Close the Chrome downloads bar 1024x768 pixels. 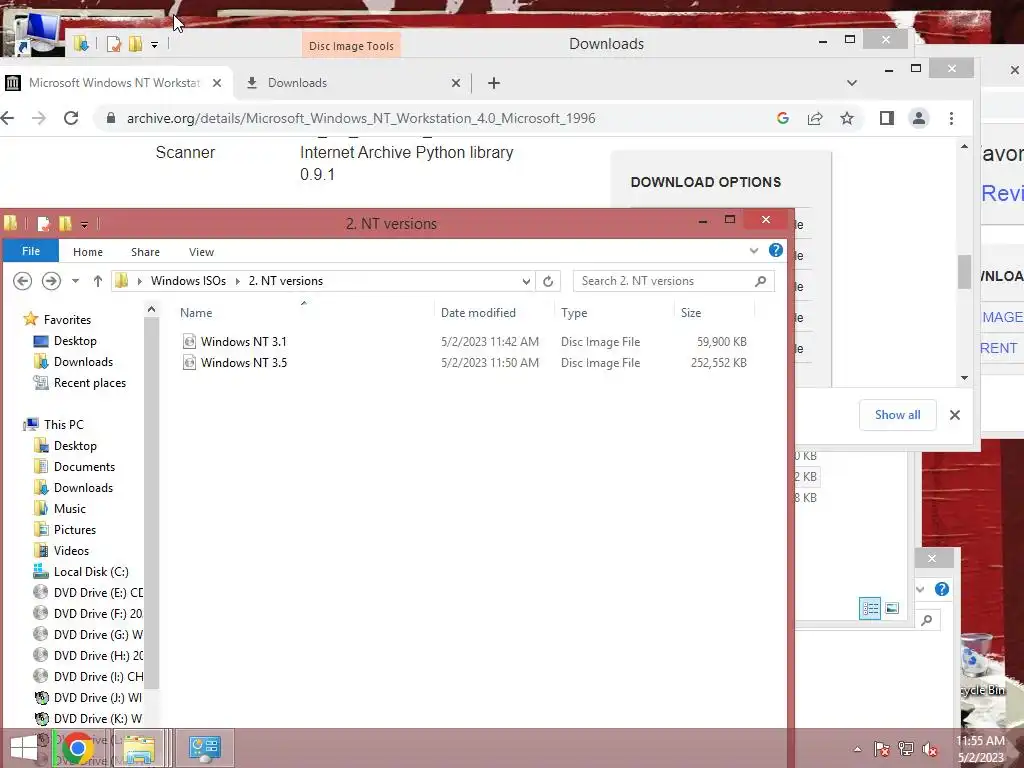click(954, 415)
